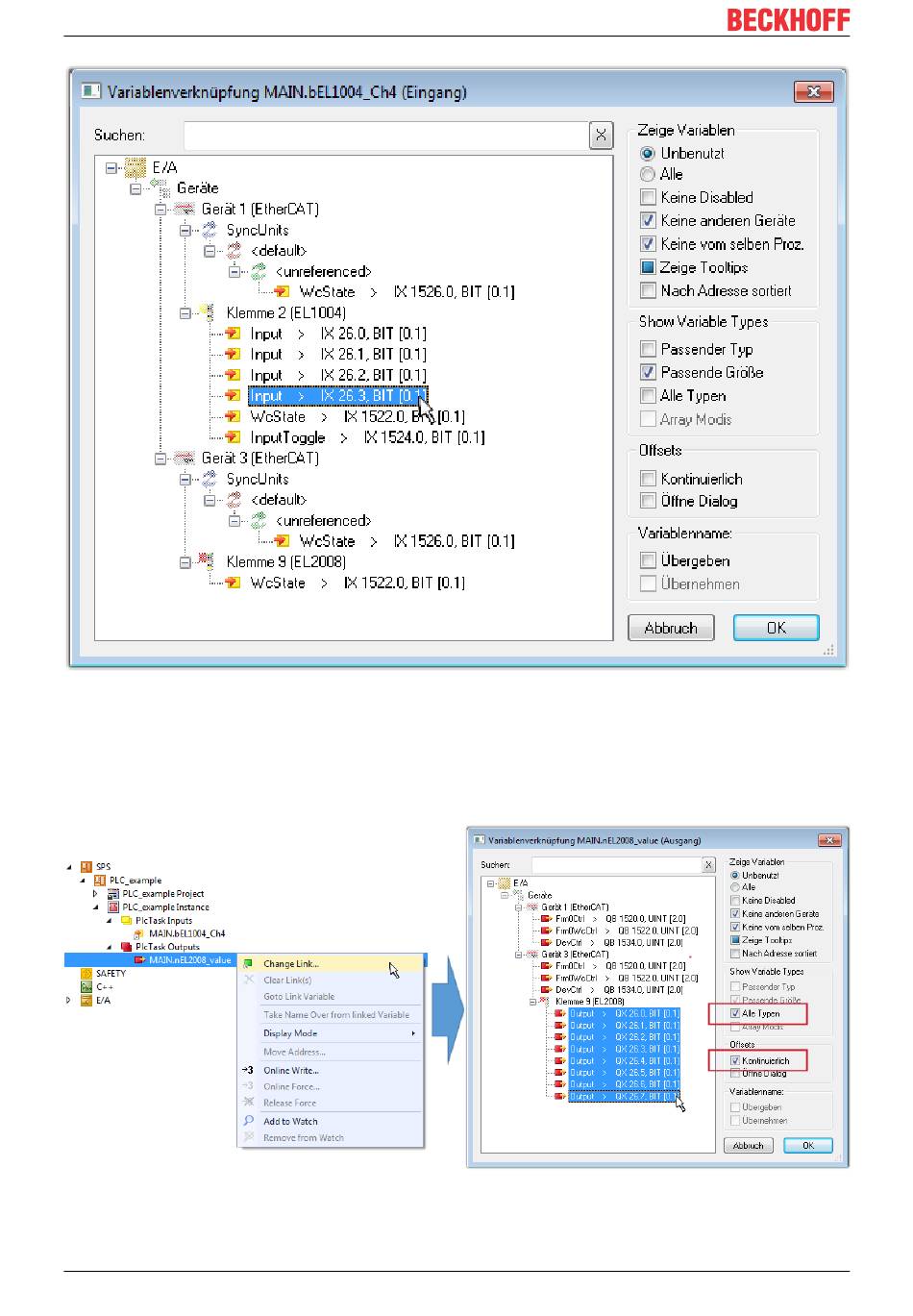913x1316 pixels.
Task: Check Kontinuierlich in bEL1004_Ch4 dialog
Action: coord(649,479)
